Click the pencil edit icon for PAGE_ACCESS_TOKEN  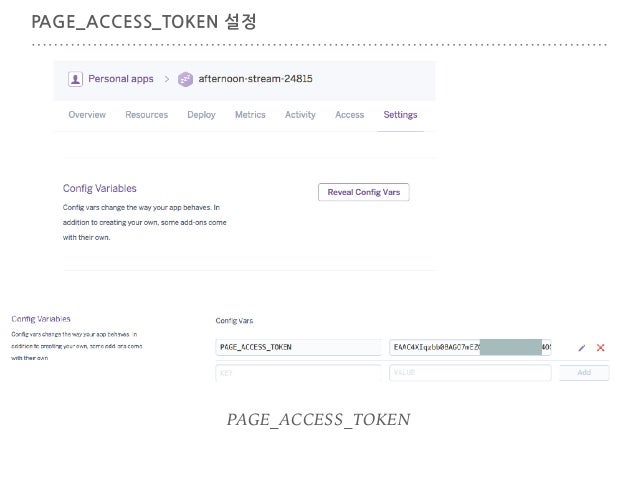pos(581,348)
